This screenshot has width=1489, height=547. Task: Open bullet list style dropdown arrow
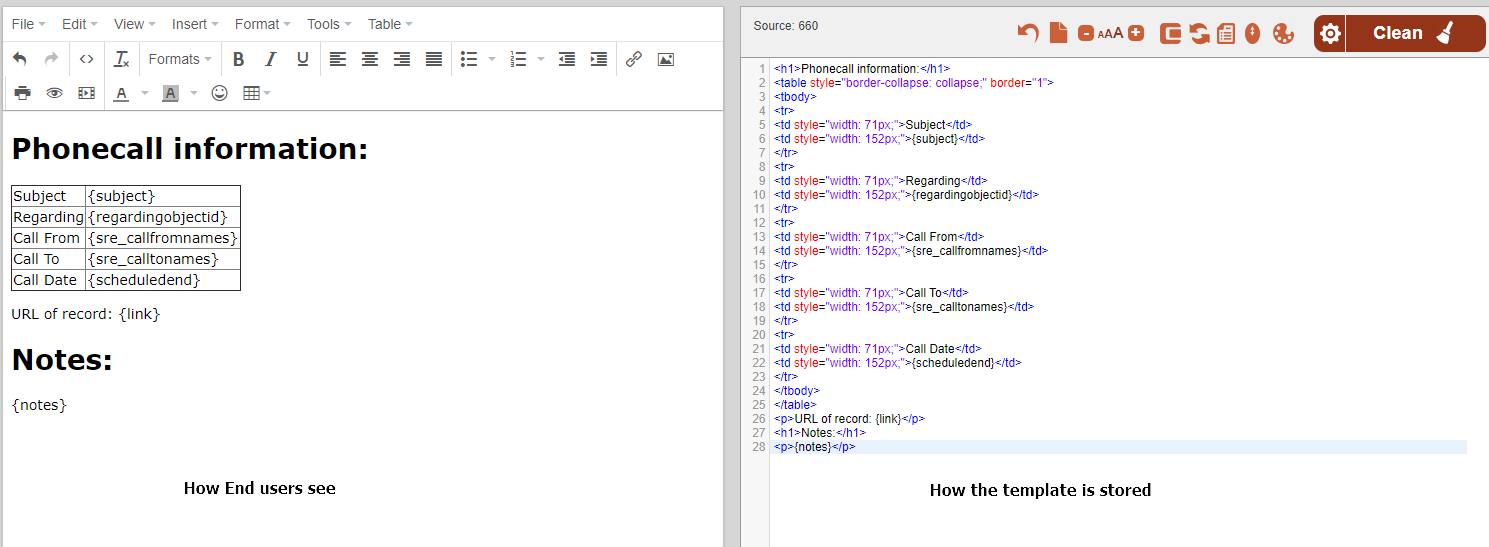pyautogui.click(x=491, y=59)
